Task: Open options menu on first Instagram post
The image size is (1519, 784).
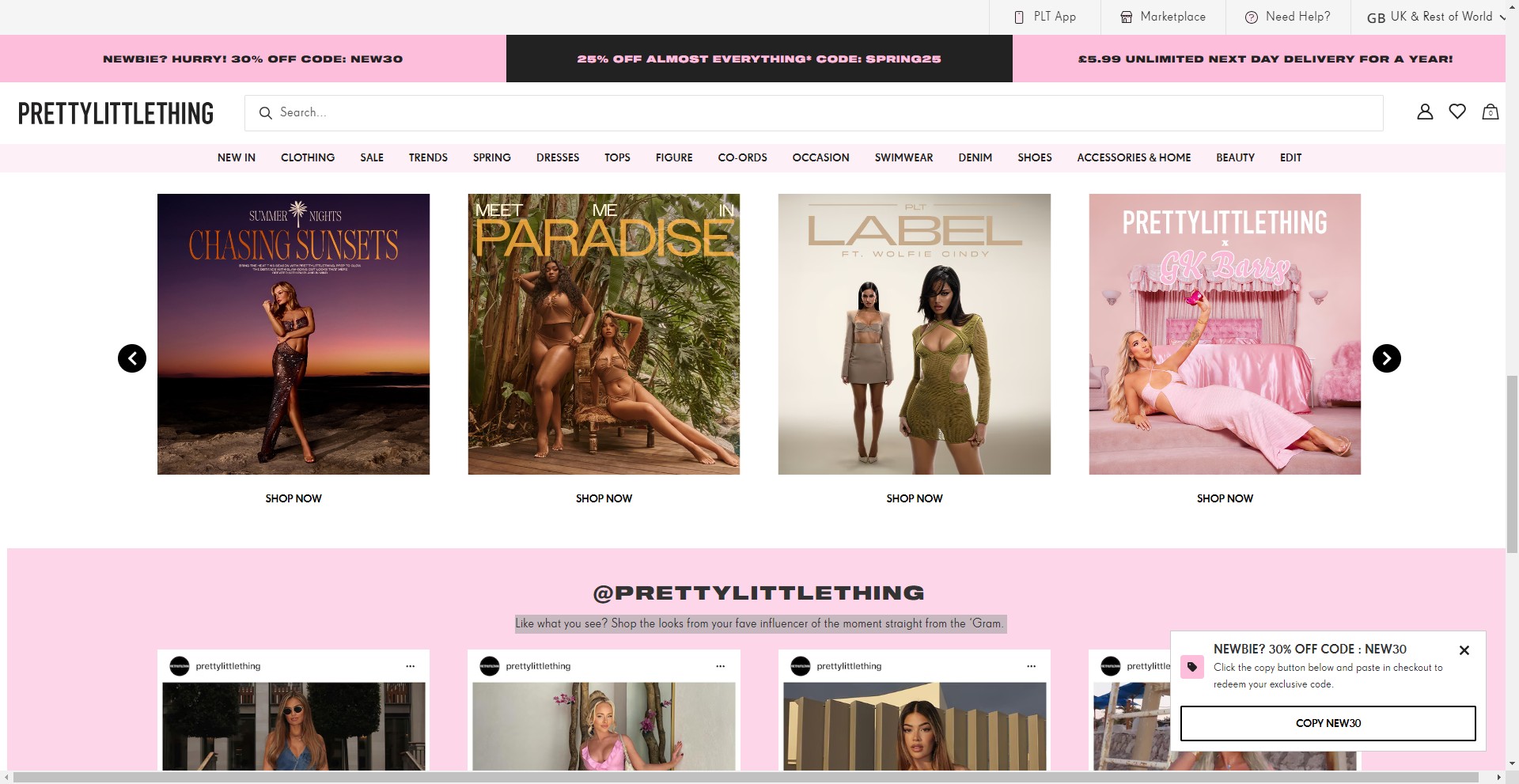Action: coord(410,666)
